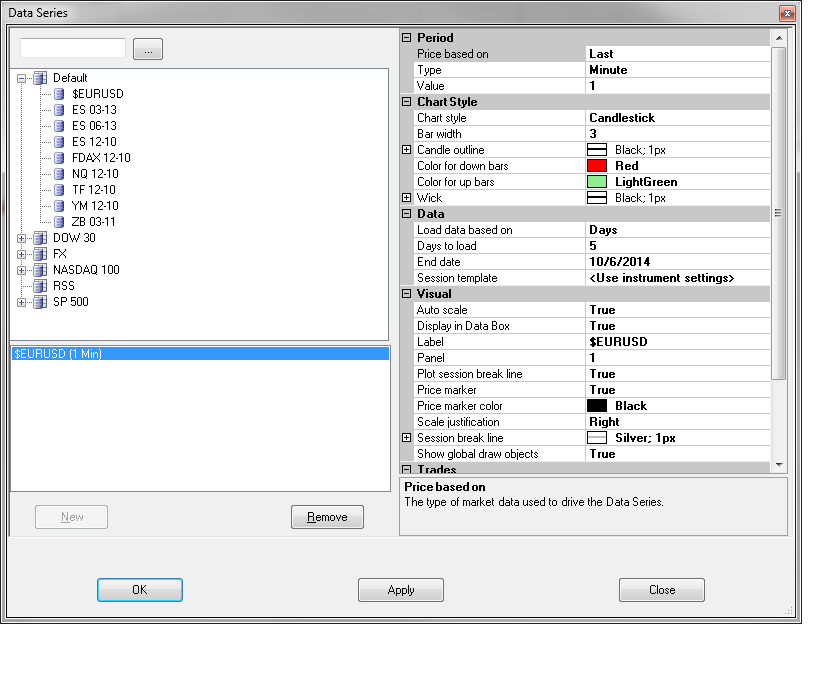834x676 pixels.
Task: Click the OK button
Action: coord(140,590)
